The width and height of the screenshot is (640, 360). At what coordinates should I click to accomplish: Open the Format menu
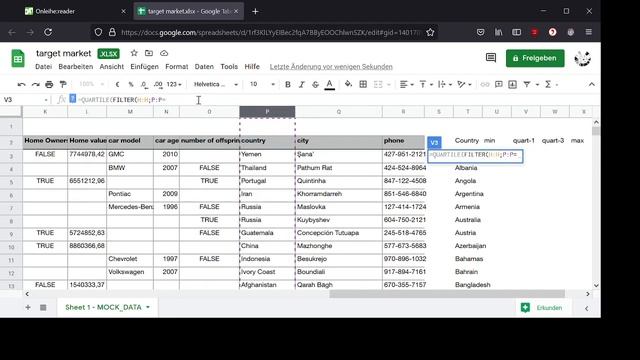(x=176, y=67)
